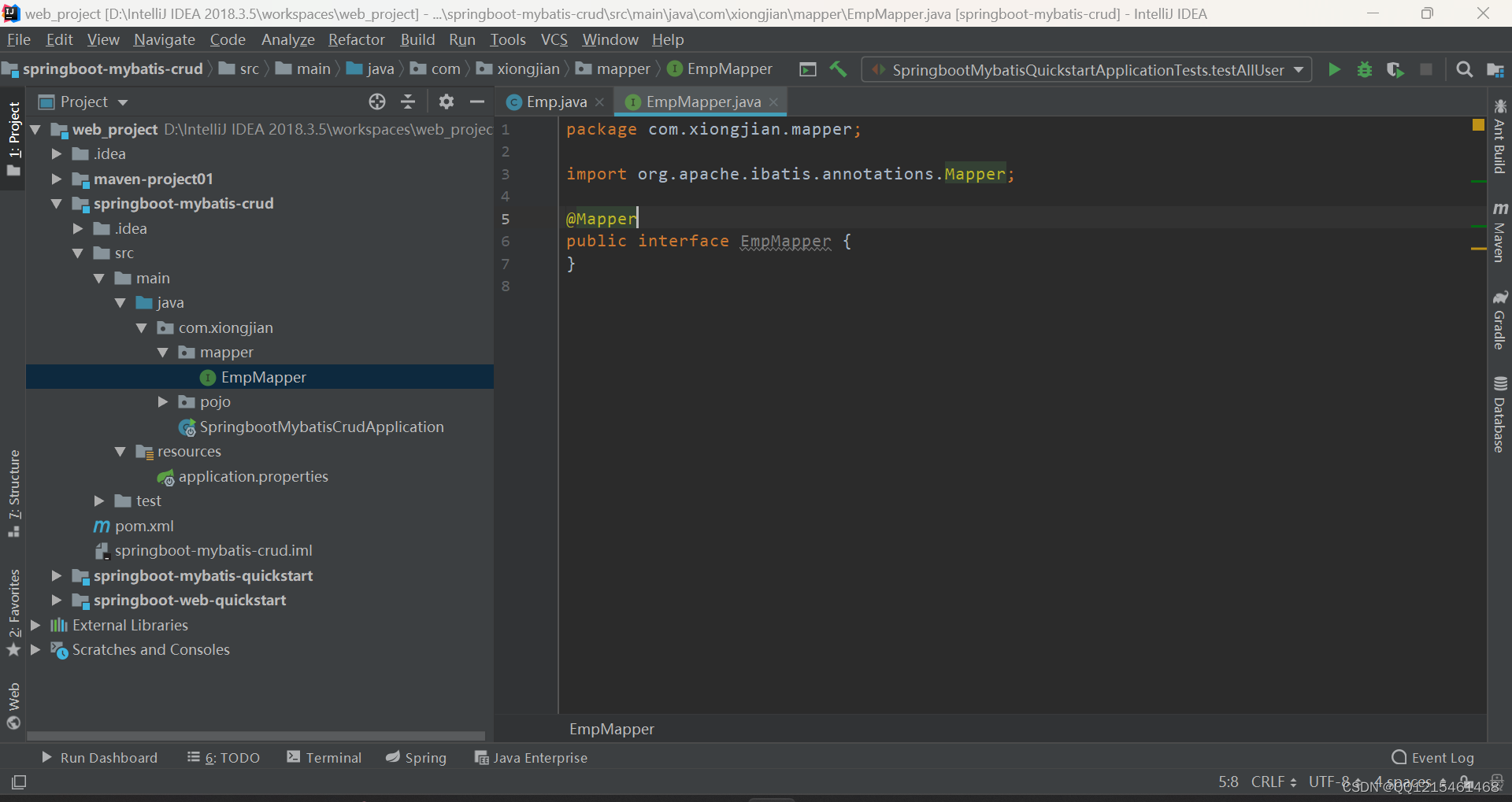Open the Database side panel

(x=1499, y=414)
